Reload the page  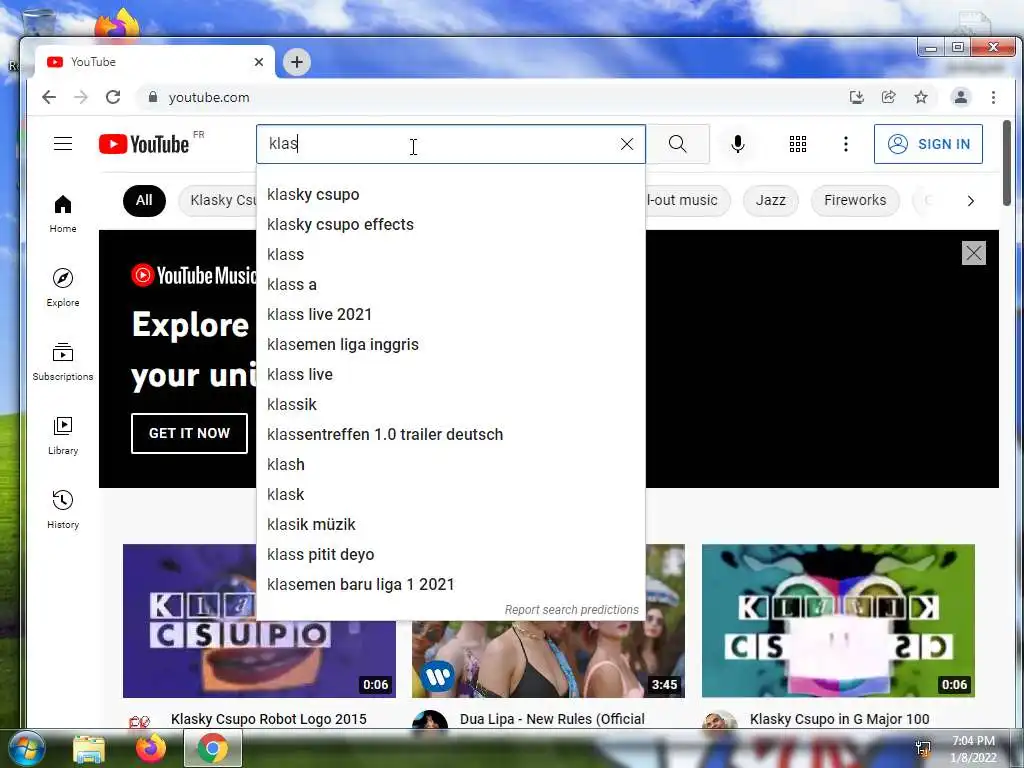113,97
